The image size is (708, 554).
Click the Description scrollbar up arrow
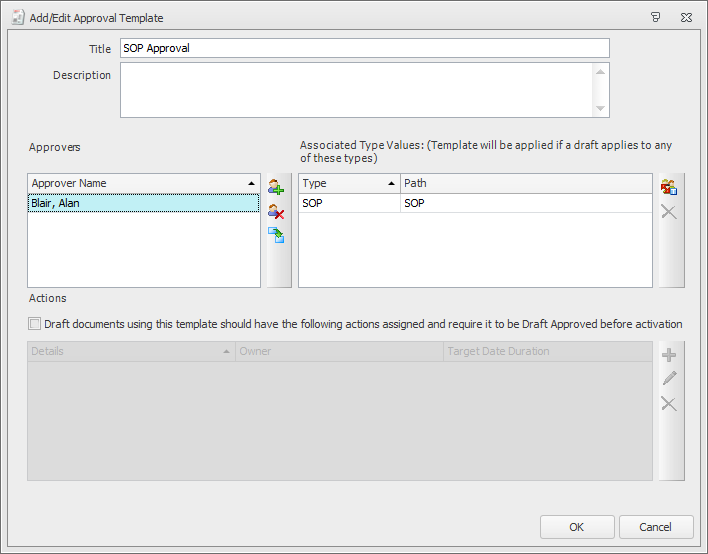(600, 72)
